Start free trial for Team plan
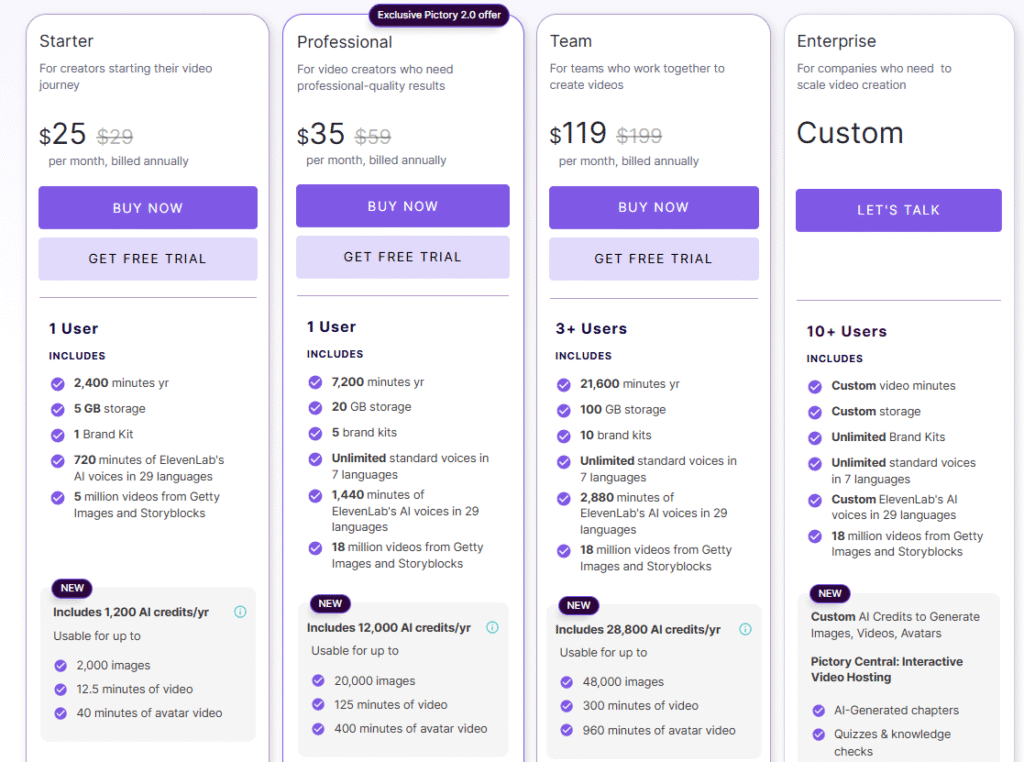The height and width of the screenshot is (762, 1024). (x=654, y=259)
